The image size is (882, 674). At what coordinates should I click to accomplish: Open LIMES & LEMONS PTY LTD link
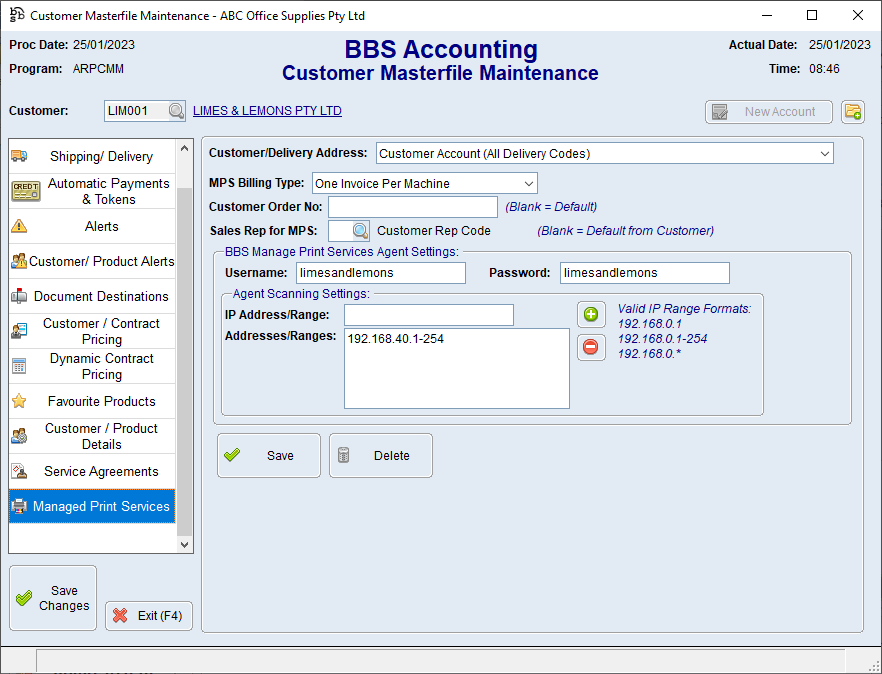click(x=267, y=111)
